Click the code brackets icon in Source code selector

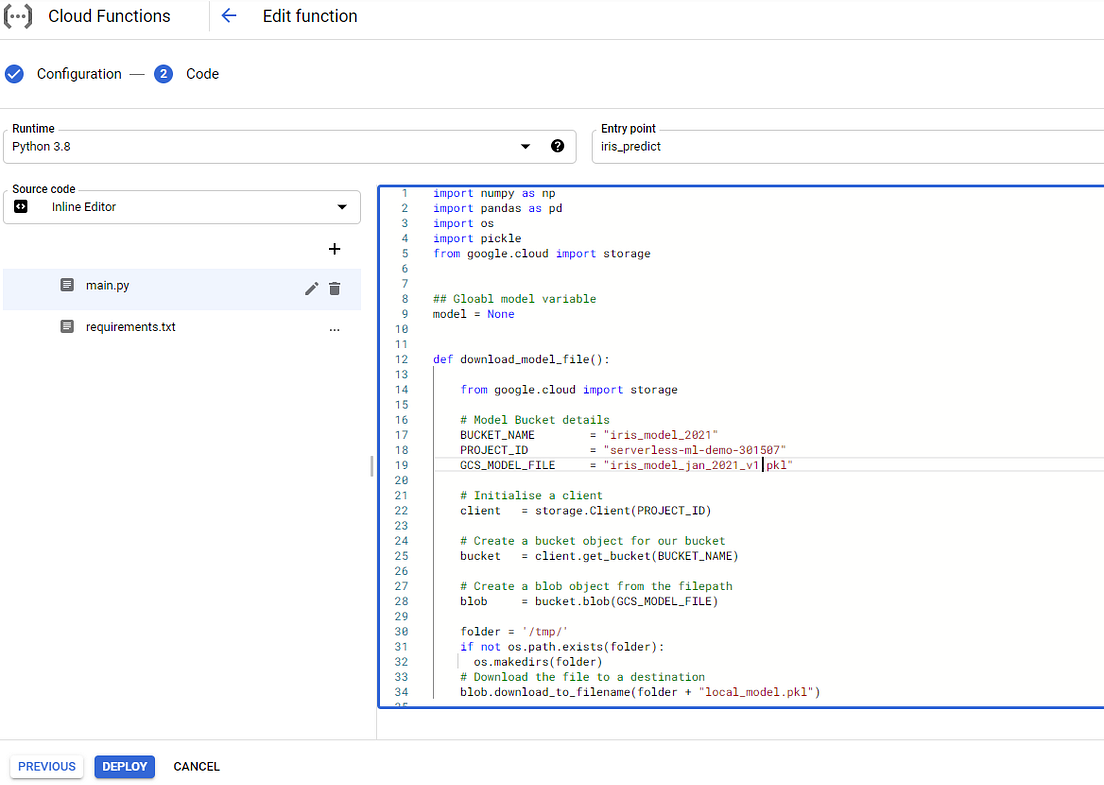22,207
